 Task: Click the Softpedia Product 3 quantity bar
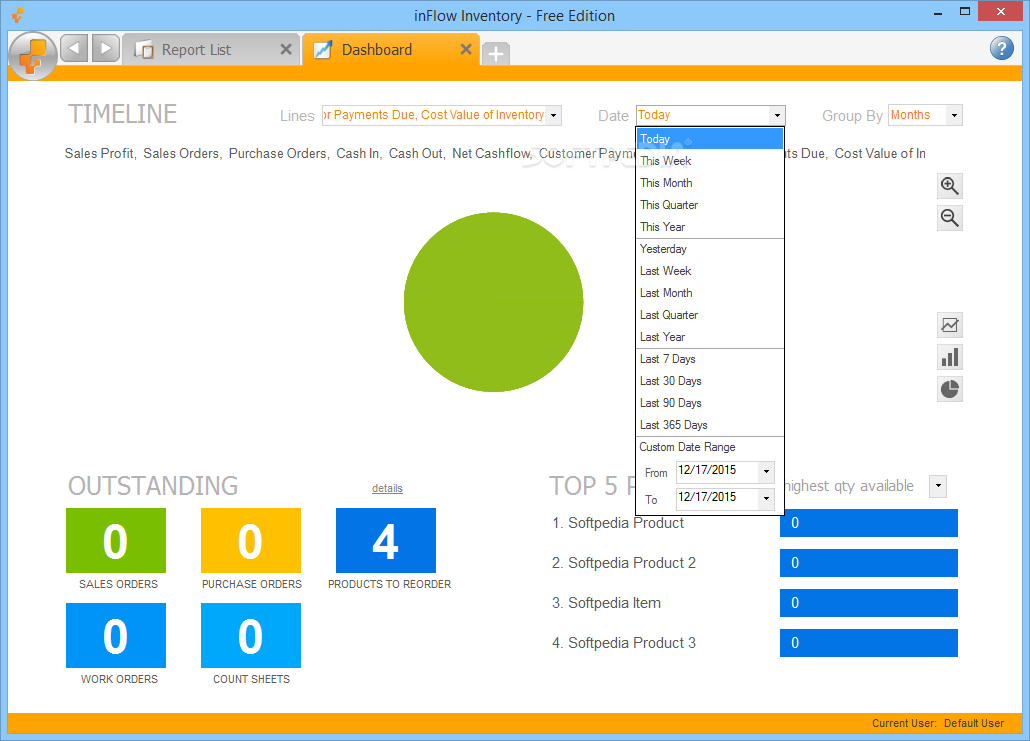click(x=868, y=643)
